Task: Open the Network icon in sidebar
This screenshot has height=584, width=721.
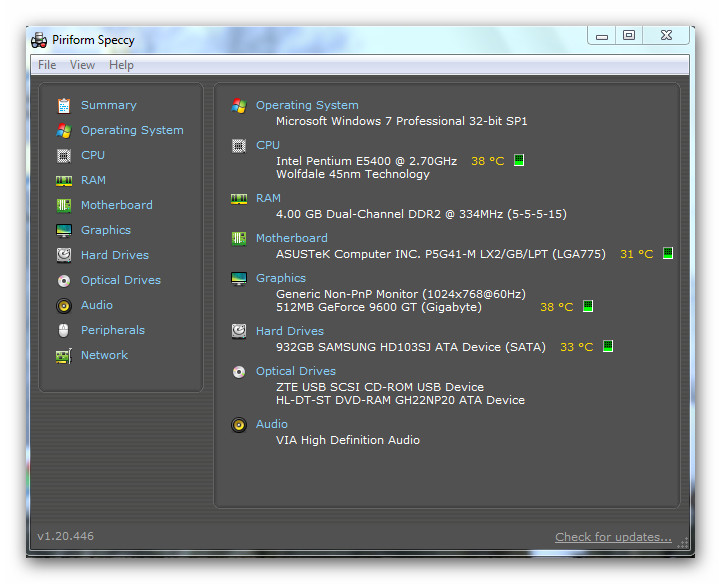Action: [64, 355]
